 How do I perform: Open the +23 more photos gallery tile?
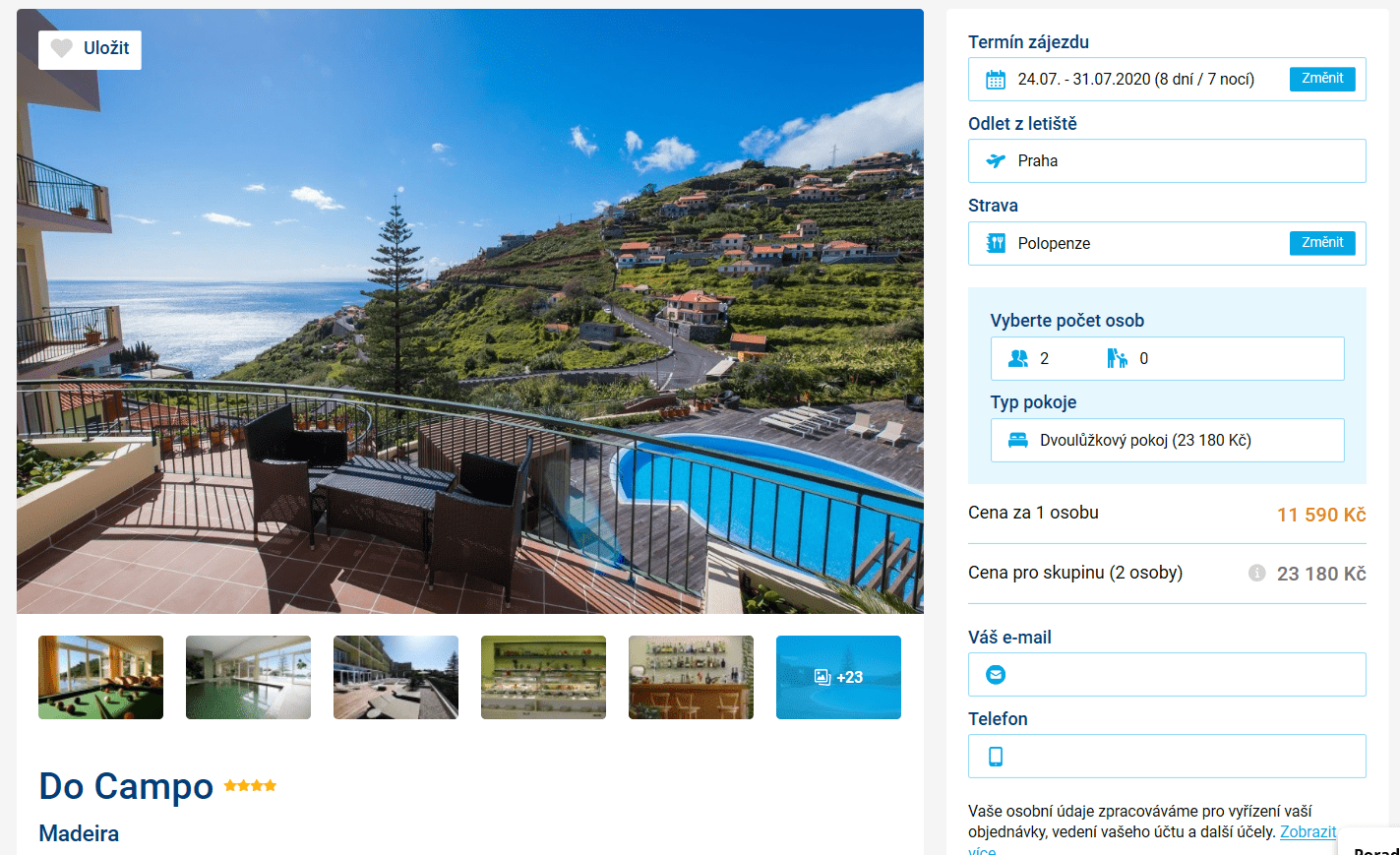(838, 677)
